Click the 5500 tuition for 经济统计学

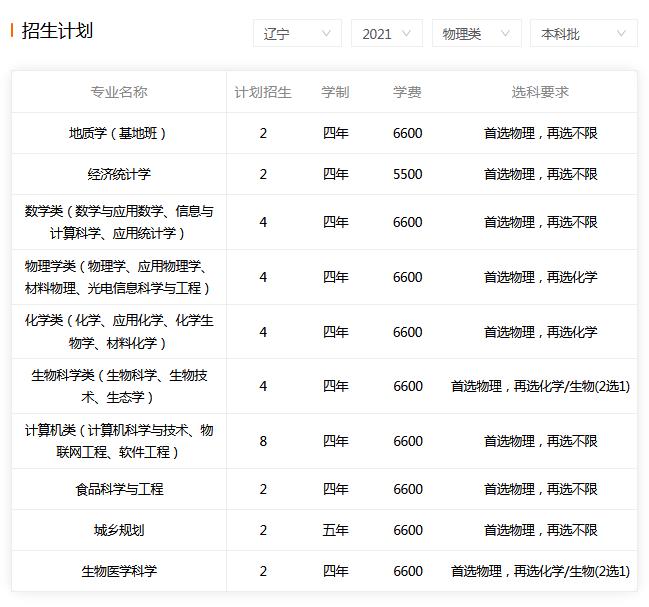click(x=408, y=174)
